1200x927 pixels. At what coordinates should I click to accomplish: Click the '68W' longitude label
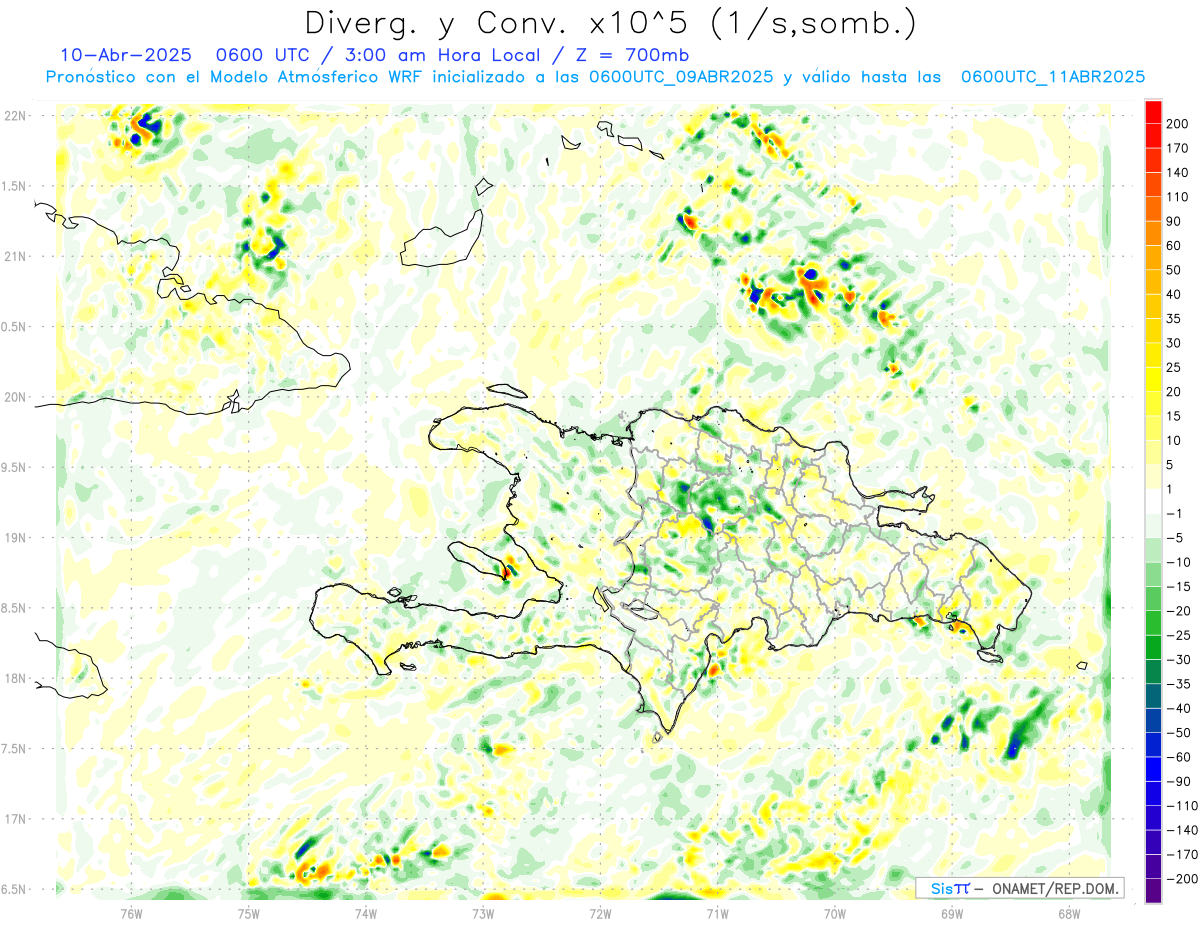1069,913
